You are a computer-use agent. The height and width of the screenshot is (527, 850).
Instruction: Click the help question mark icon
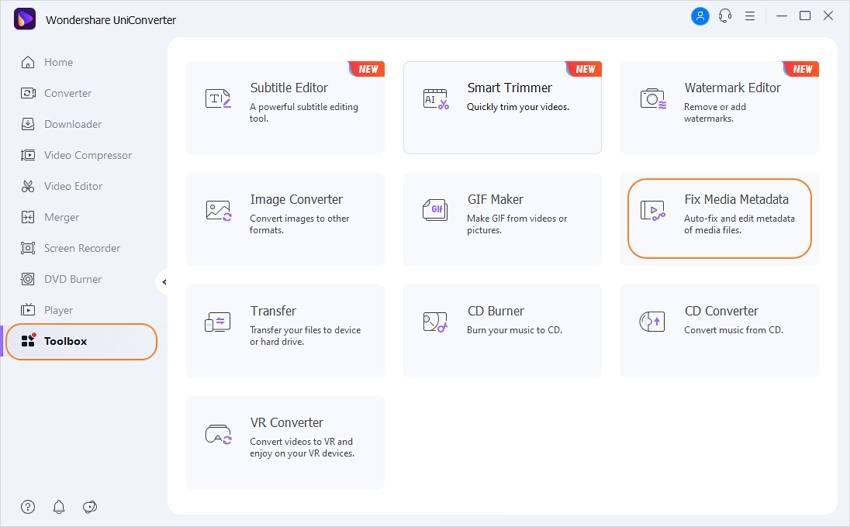(28, 506)
